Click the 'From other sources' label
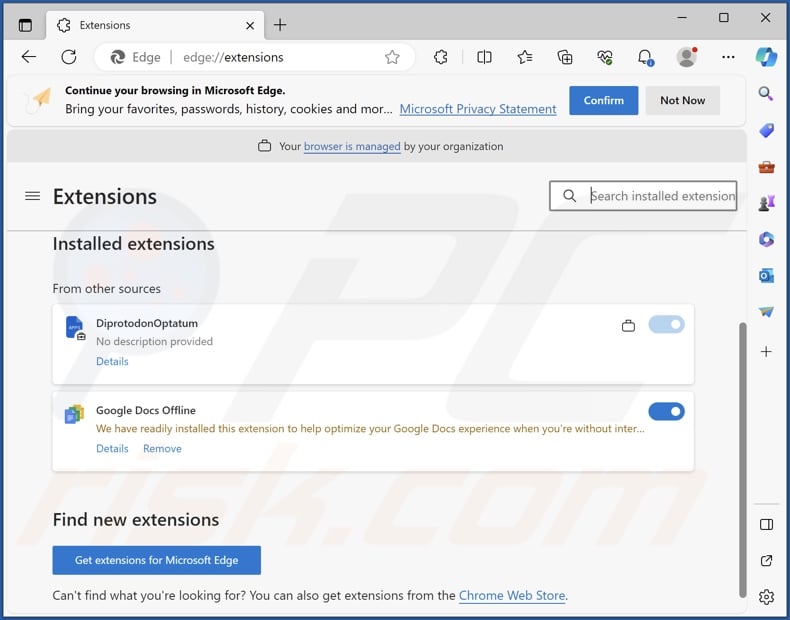 [106, 289]
